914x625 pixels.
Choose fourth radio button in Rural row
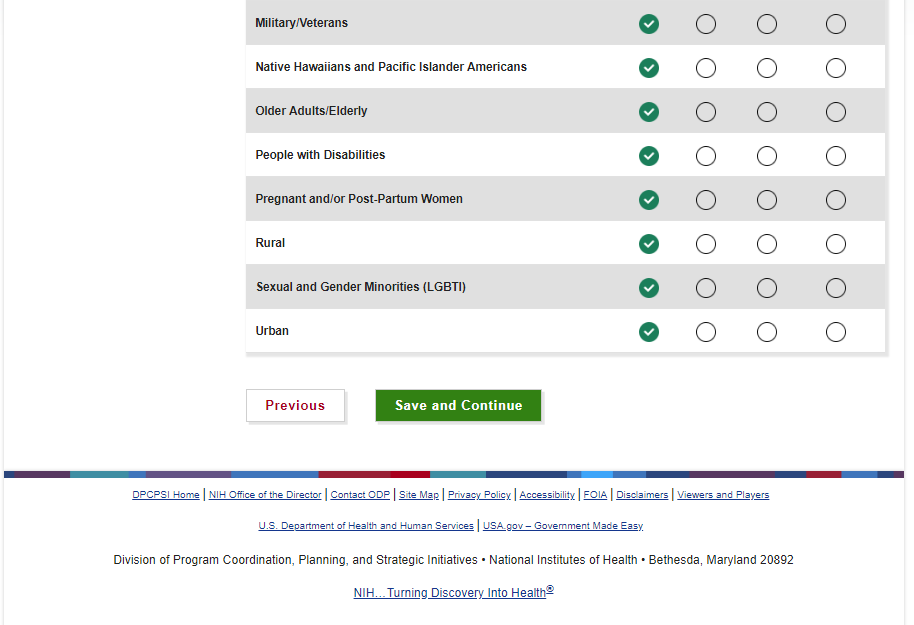[836, 244]
